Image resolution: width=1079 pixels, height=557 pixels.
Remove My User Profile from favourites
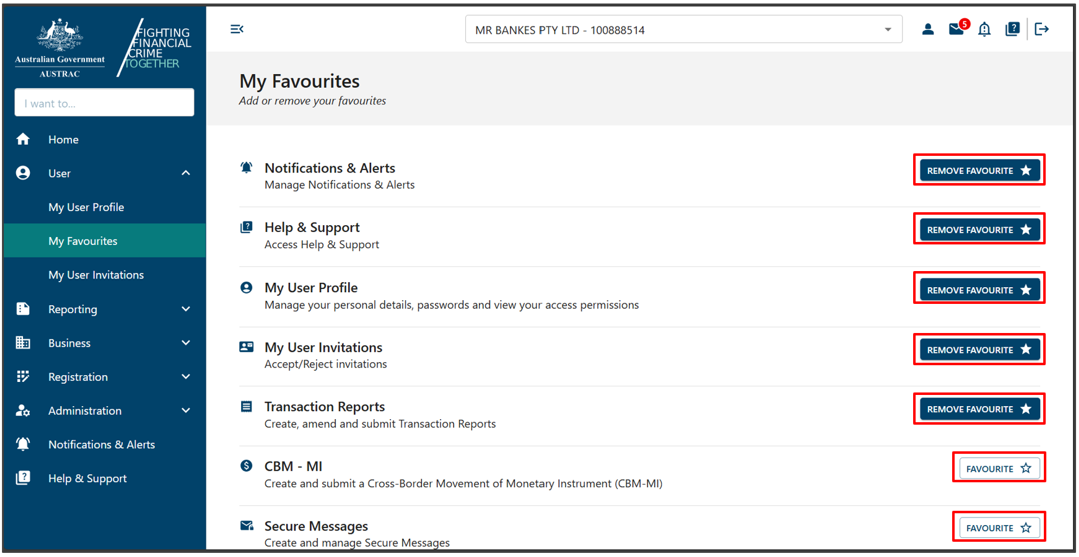pyautogui.click(x=979, y=290)
